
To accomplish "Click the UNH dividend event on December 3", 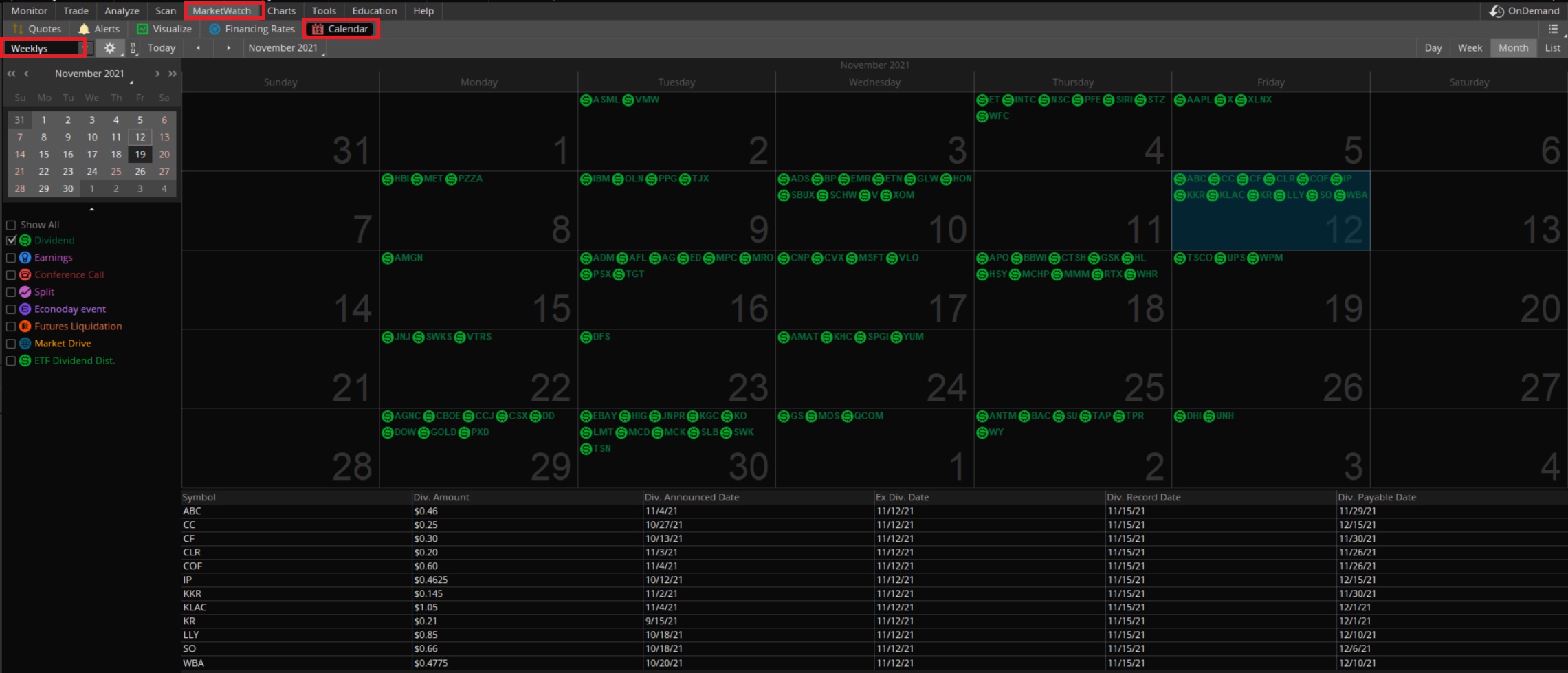I will (1219, 416).
